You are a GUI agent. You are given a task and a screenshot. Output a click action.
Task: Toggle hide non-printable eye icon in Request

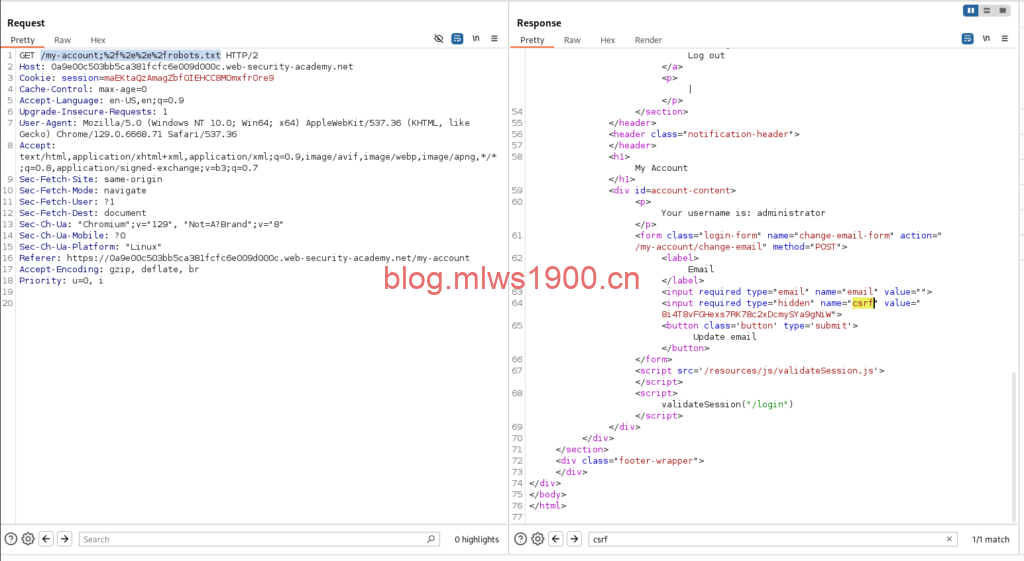[439, 39]
